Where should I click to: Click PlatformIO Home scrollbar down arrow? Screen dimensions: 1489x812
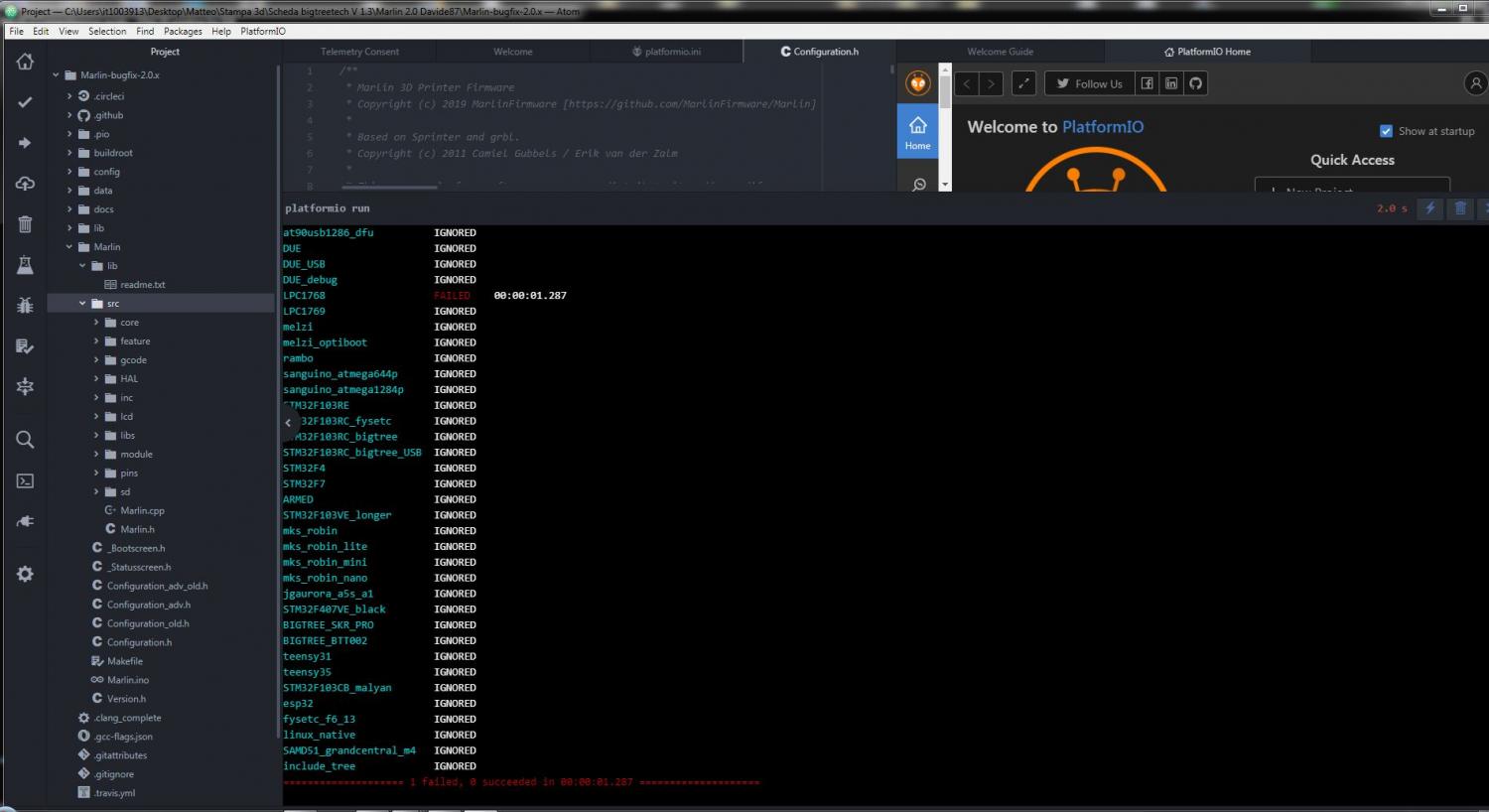(945, 185)
